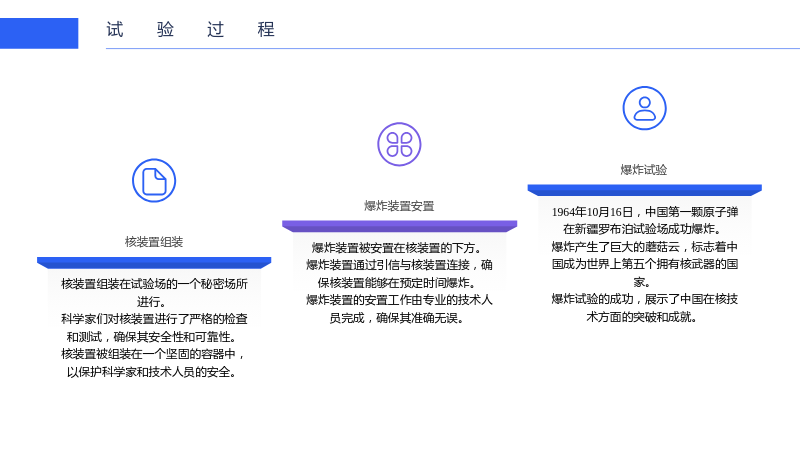Click the blue bar under 核装置组装
This screenshot has width=800, height=450.
pyautogui.click(x=154, y=263)
